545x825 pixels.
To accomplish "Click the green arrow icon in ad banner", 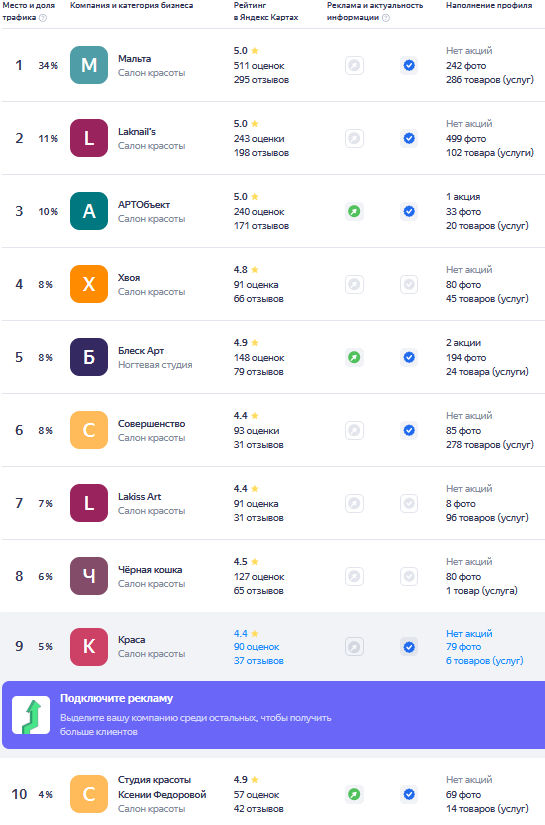I will 31,715.
